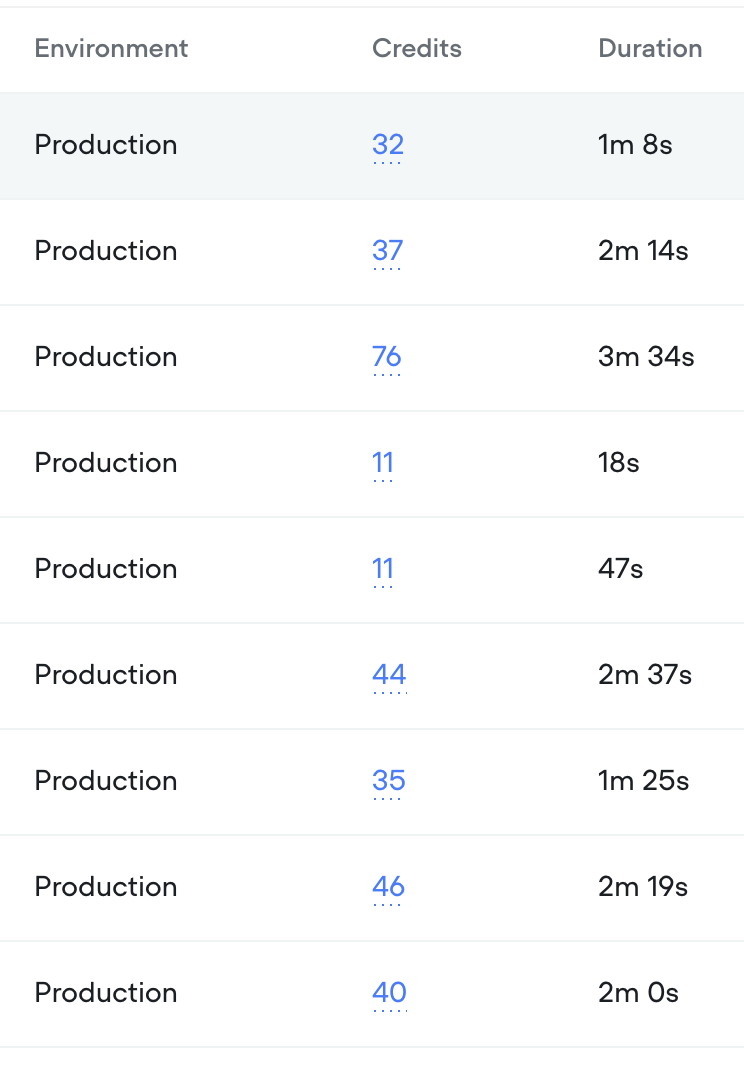Open the 32 credits link

coord(387,145)
